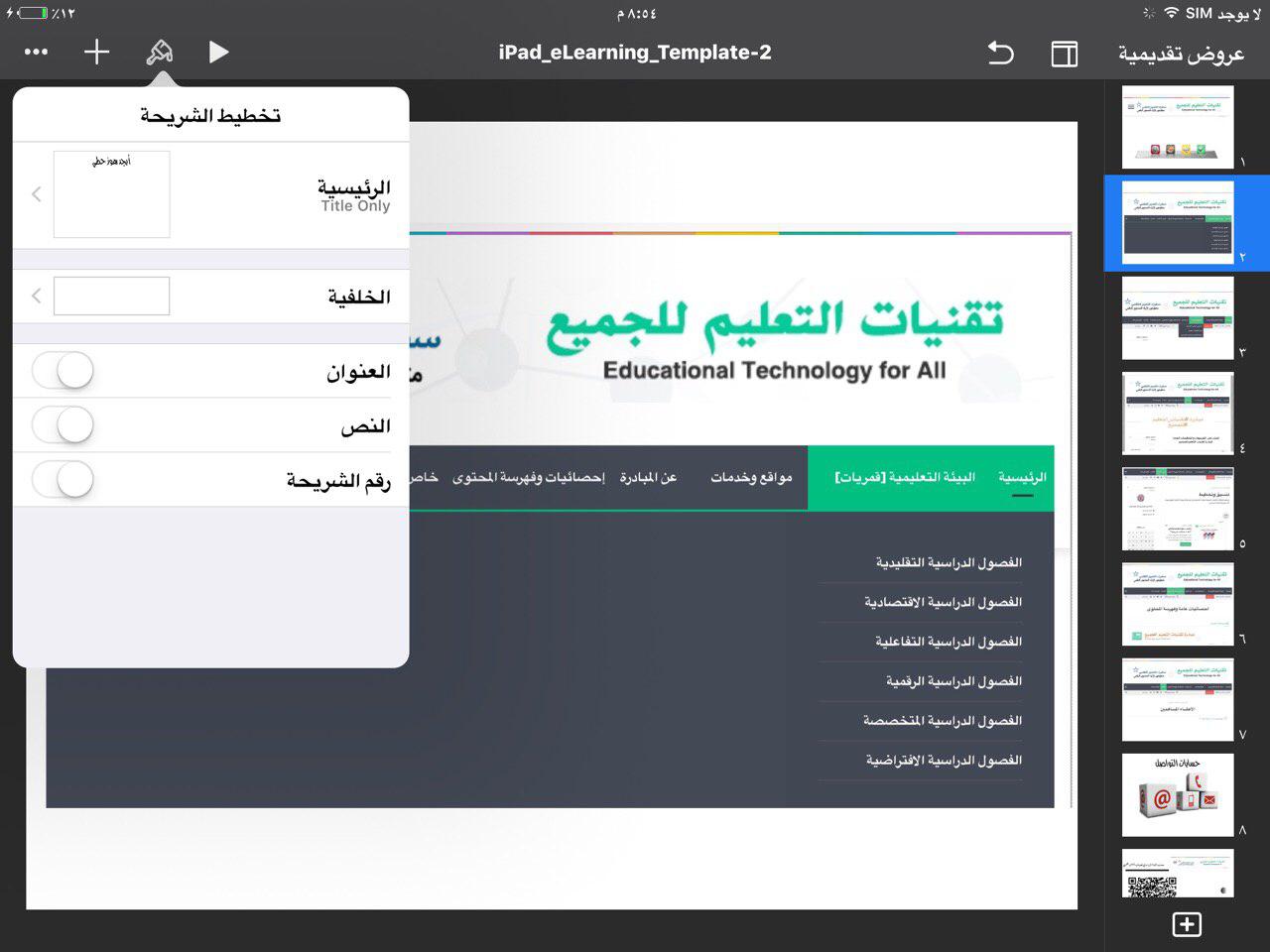Tap the plus Insert icon
Viewport: 1270px width, 952px height.
tap(96, 53)
